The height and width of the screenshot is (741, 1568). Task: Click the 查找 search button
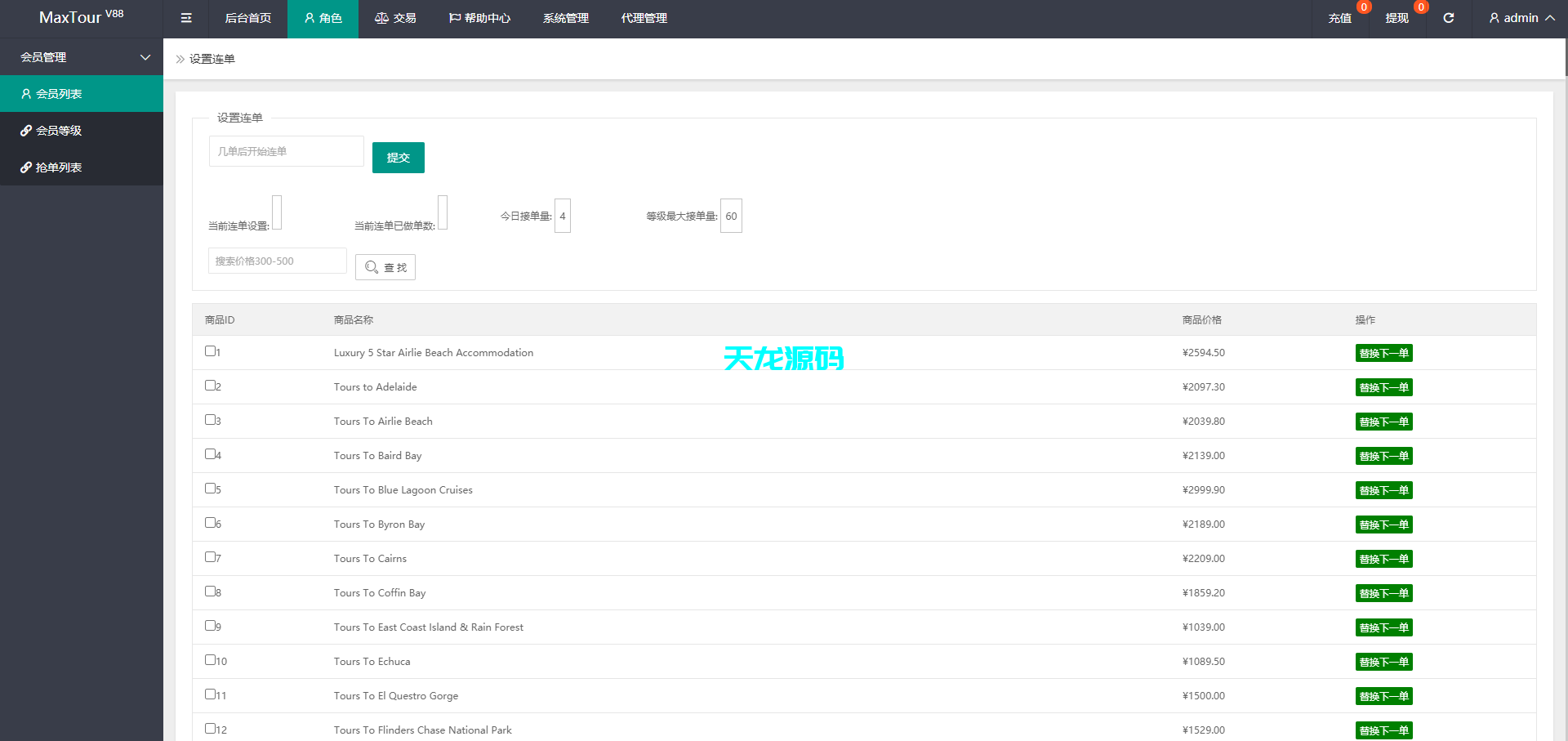tap(385, 267)
